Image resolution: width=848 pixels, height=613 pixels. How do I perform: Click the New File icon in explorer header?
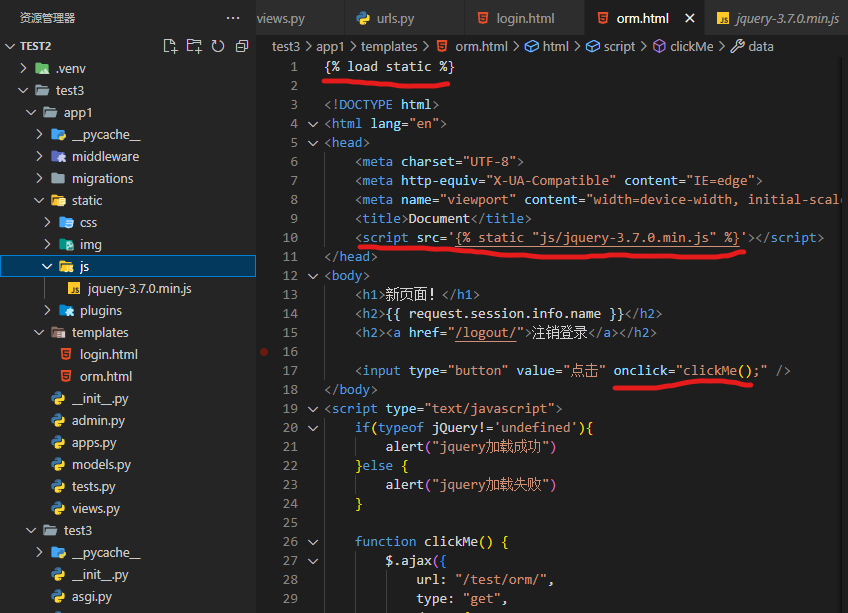click(x=170, y=46)
